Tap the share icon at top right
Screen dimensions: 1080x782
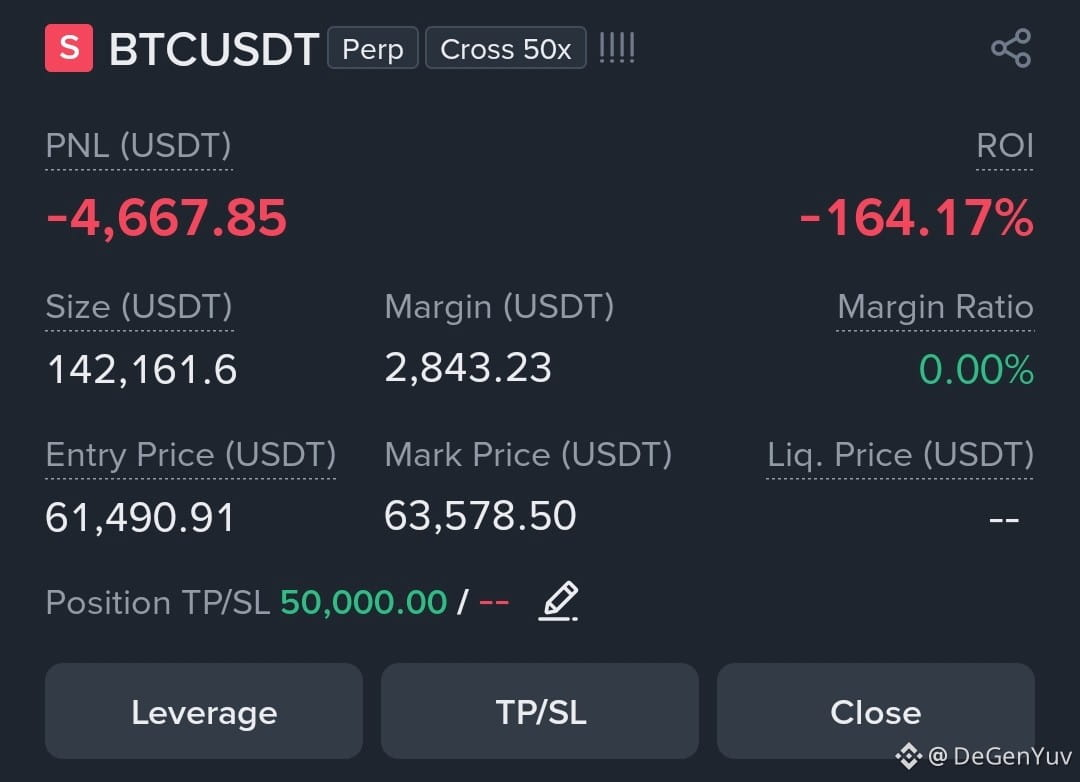pos(1011,48)
